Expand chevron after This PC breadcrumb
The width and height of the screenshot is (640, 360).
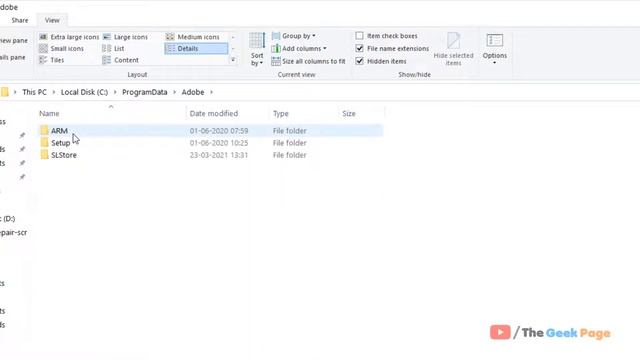[53, 92]
